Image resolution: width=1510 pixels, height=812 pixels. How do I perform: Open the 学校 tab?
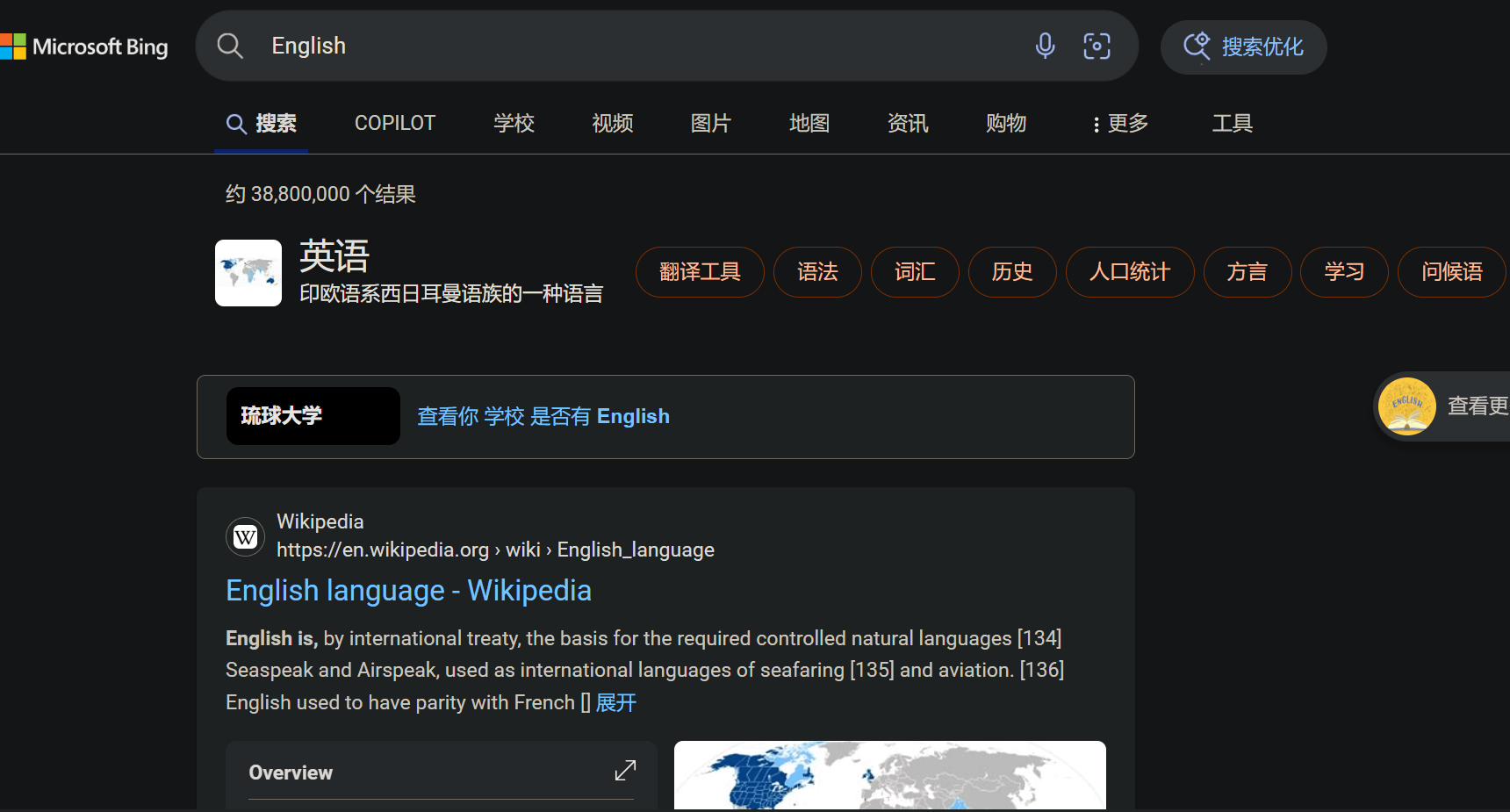pyautogui.click(x=514, y=124)
